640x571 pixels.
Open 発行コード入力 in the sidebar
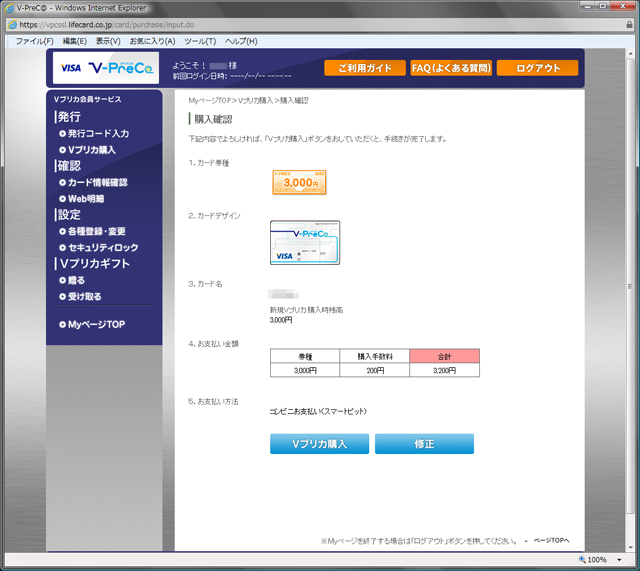click(x=94, y=133)
